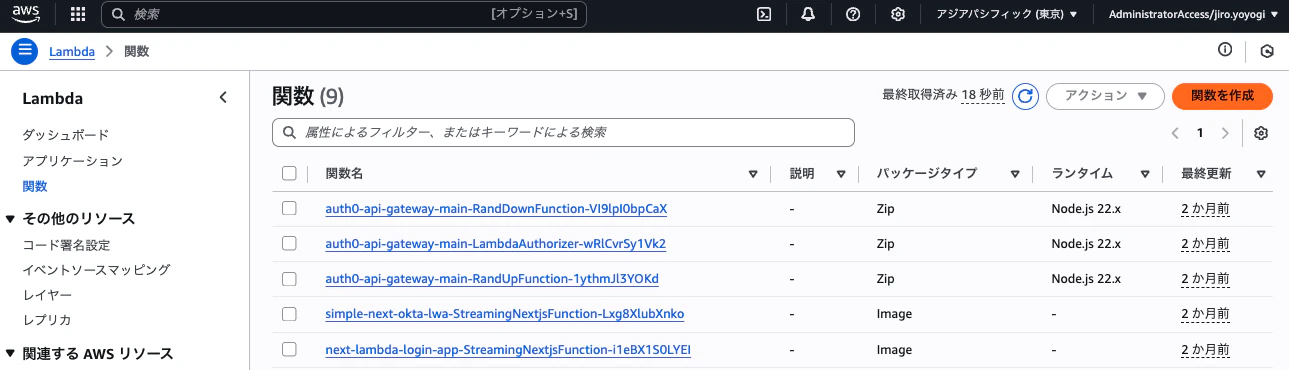The image size is (1289, 370).
Task: Open レプリカ in sidebar
Action: point(47,320)
